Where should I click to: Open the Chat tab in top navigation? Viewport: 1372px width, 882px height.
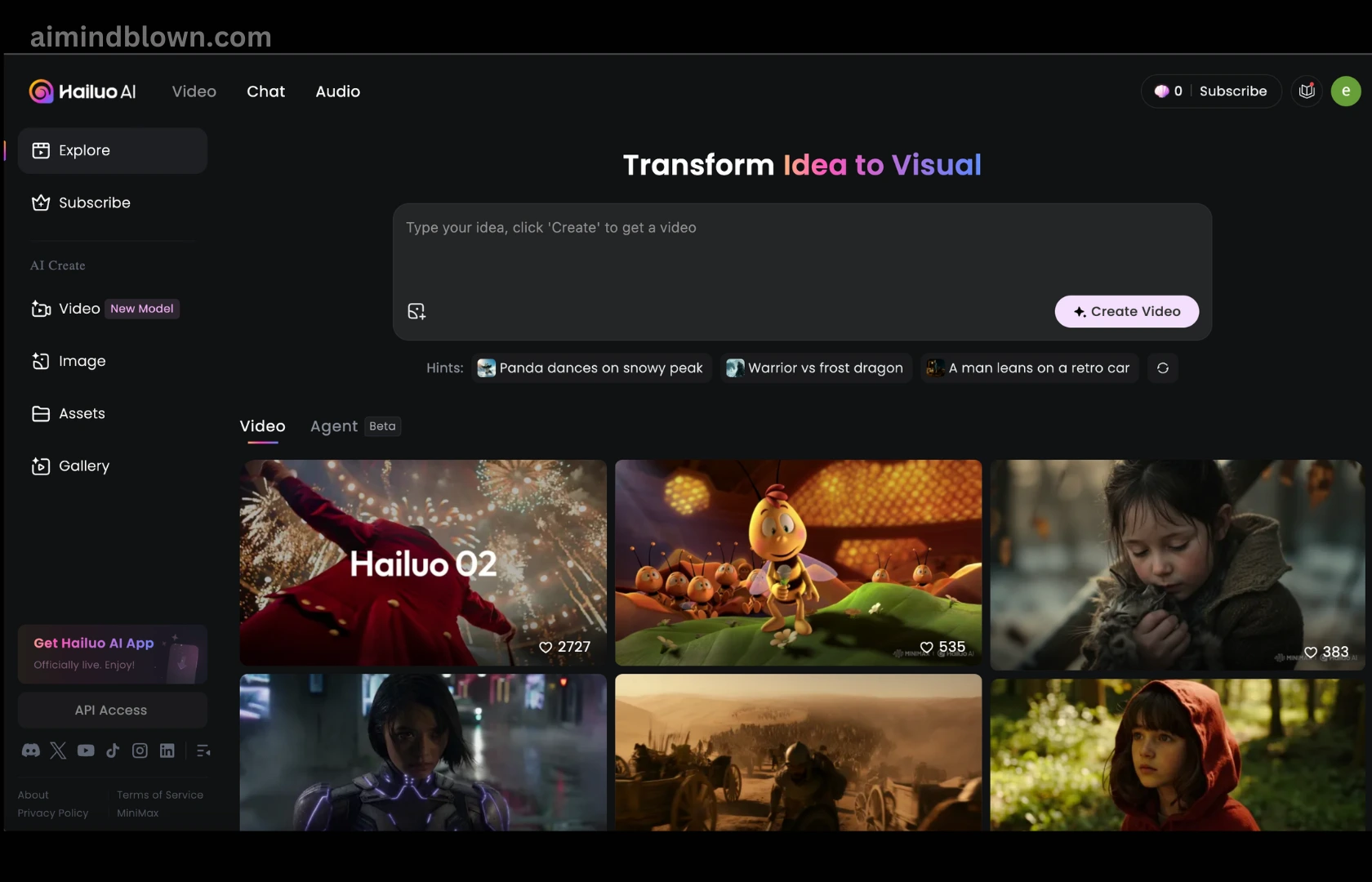tap(265, 91)
